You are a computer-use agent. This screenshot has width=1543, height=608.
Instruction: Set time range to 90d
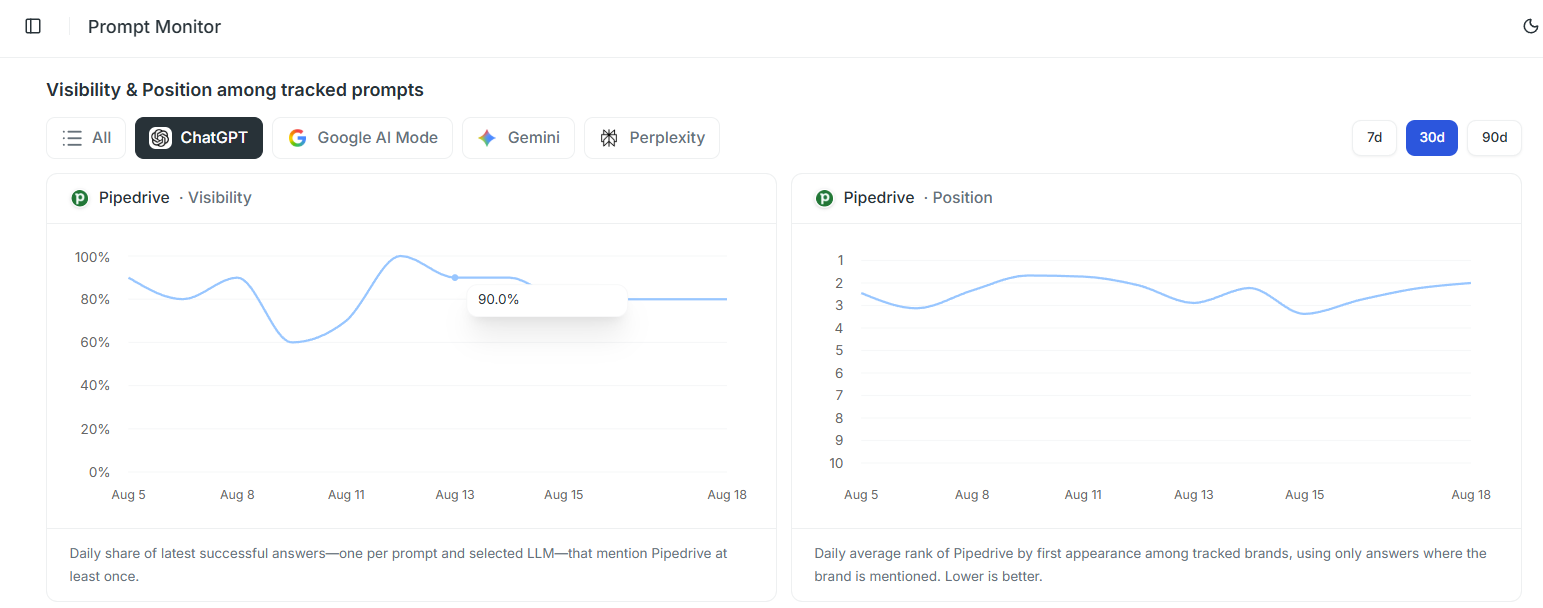pos(1494,138)
